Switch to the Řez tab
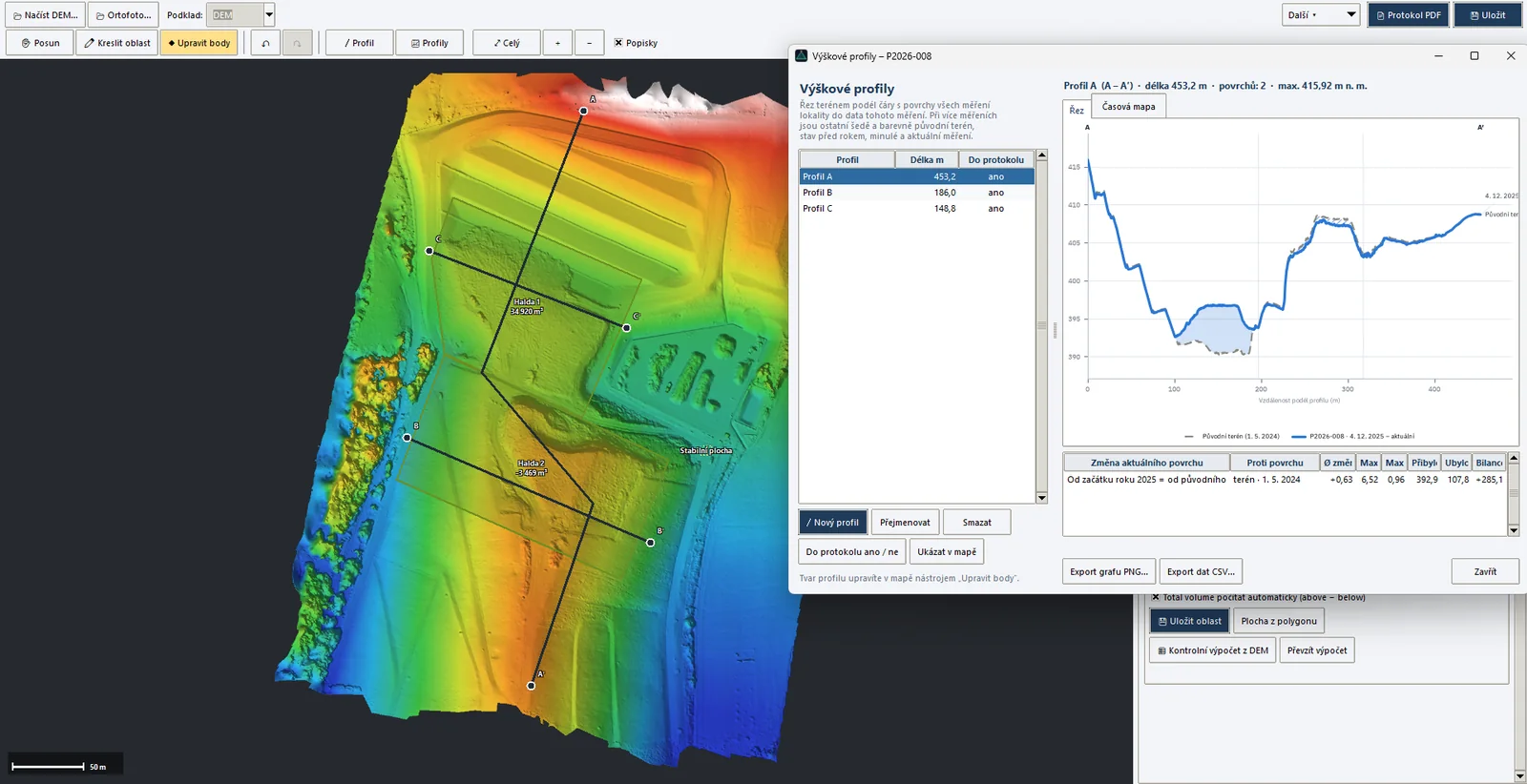Image resolution: width=1527 pixels, height=784 pixels. click(1077, 110)
